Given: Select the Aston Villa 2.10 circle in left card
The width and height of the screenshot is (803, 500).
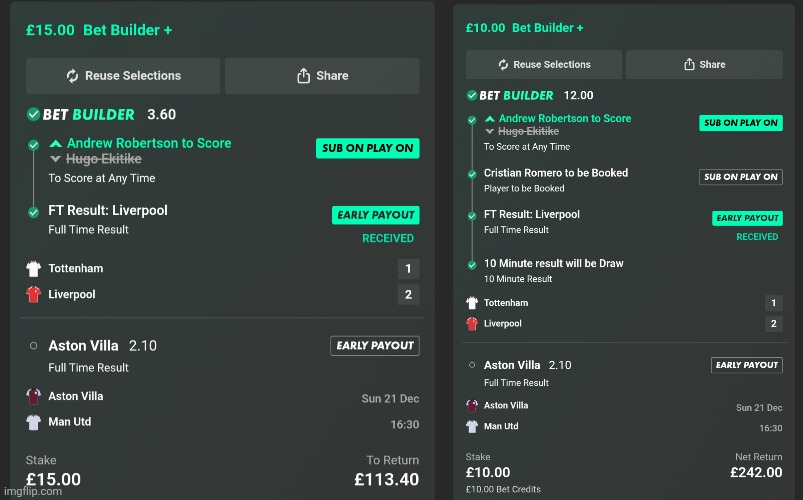Looking at the screenshot, I should [33, 346].
